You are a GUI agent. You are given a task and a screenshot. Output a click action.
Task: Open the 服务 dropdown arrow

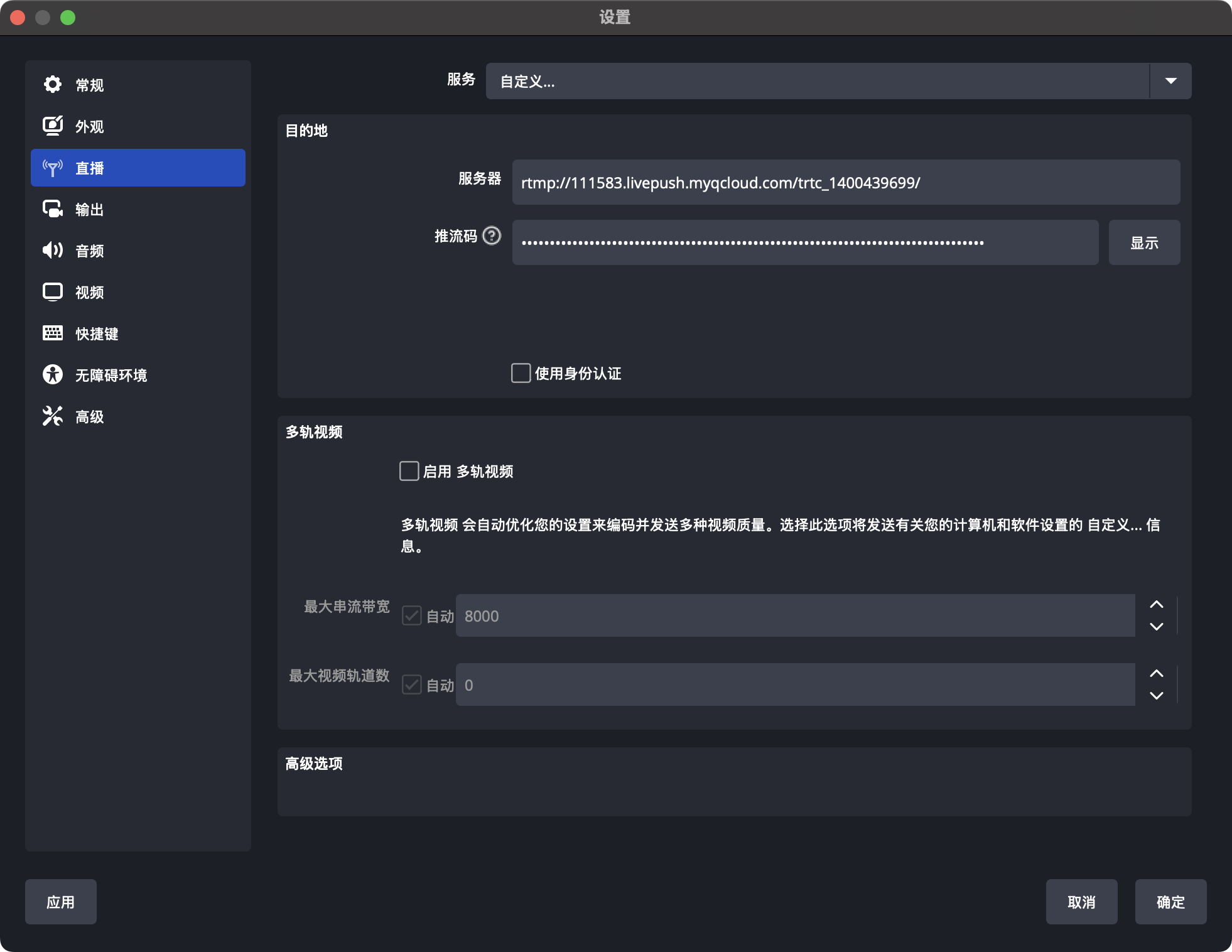click(1170, 81)
